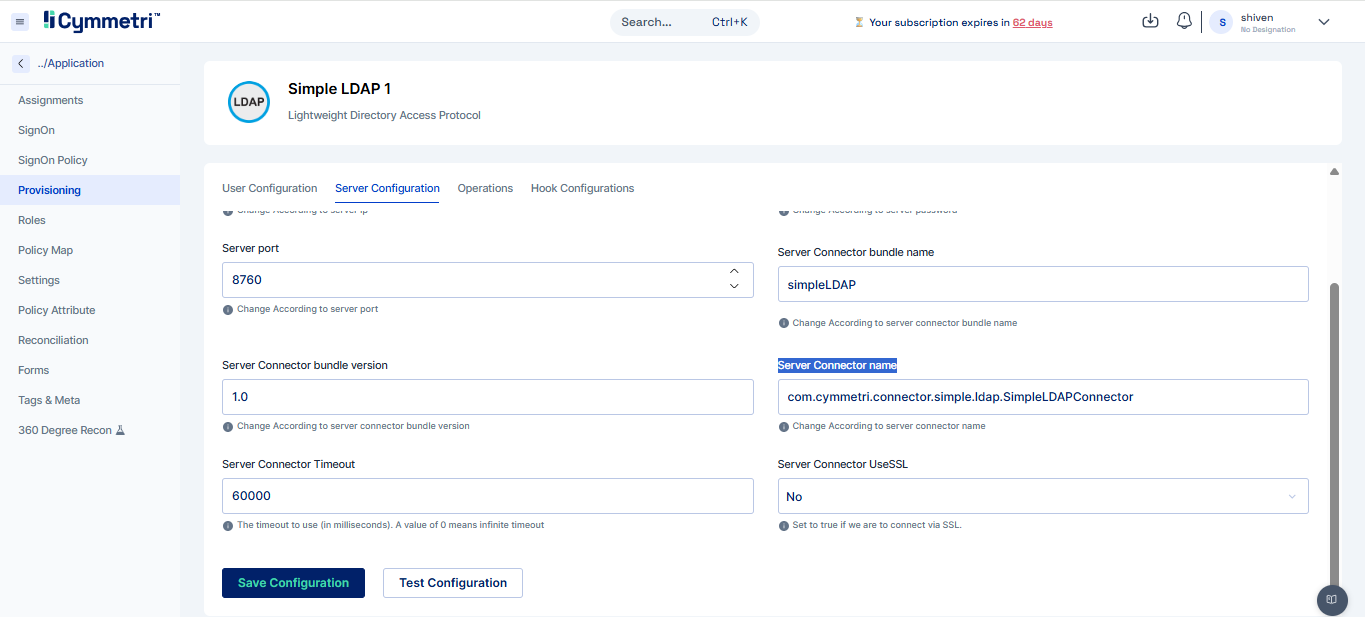Click the scrollbar up arrow
This screenshot has width=1365, height=617.
tap(1334, 172)
